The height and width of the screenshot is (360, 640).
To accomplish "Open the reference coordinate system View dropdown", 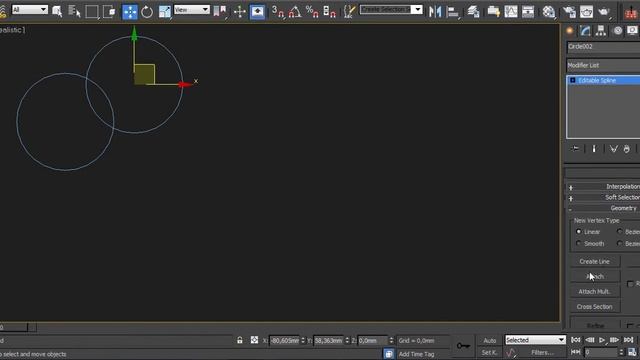I will 192,9.
